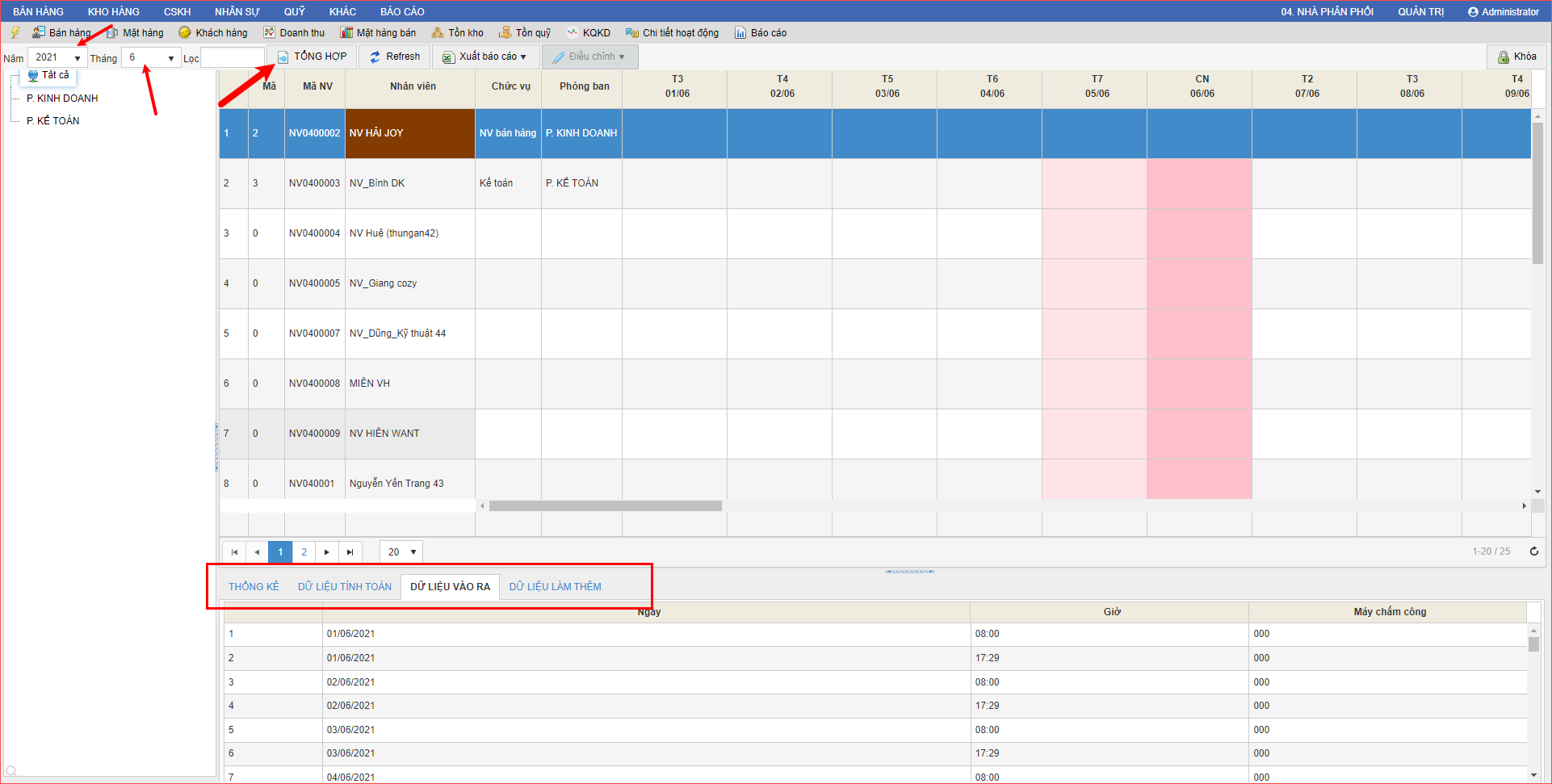Click the TỔNG HỢP button

pos(312,57)
